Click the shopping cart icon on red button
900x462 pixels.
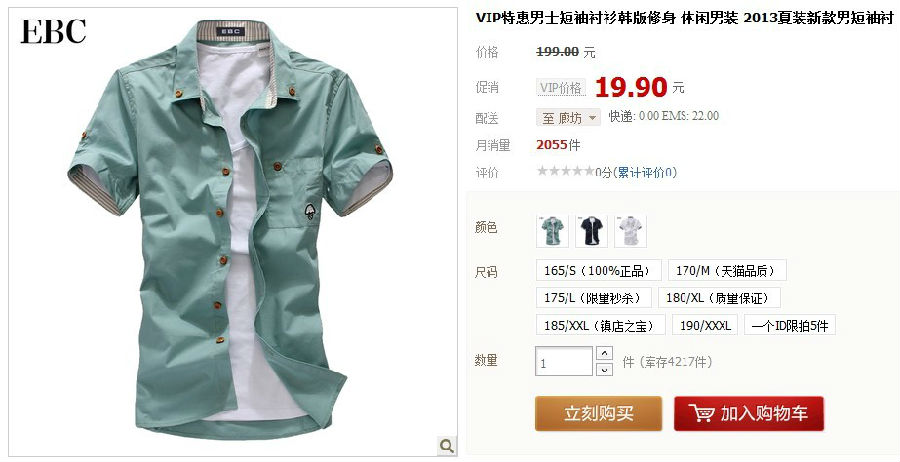pyautogui.click(x=701, y=413)
